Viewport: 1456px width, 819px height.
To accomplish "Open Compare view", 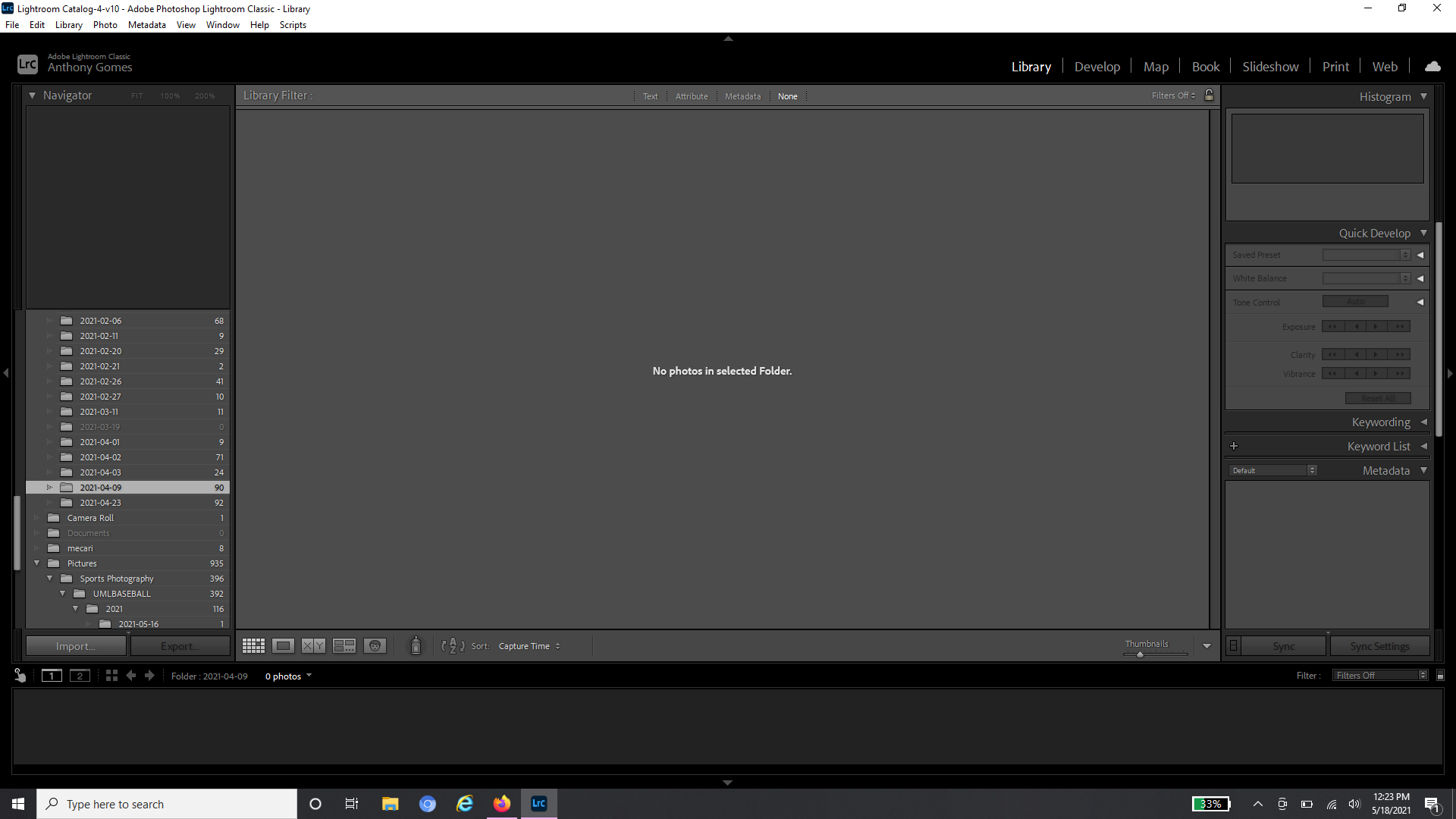I will pyautogui.click(x=312, y=645).
